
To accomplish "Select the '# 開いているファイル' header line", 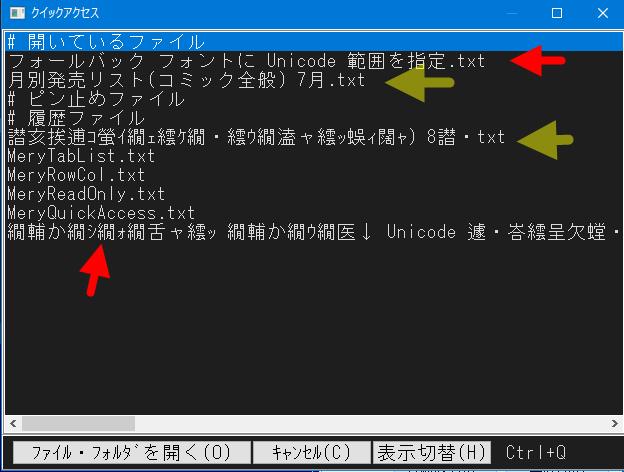I will click(x=105, y=42).
